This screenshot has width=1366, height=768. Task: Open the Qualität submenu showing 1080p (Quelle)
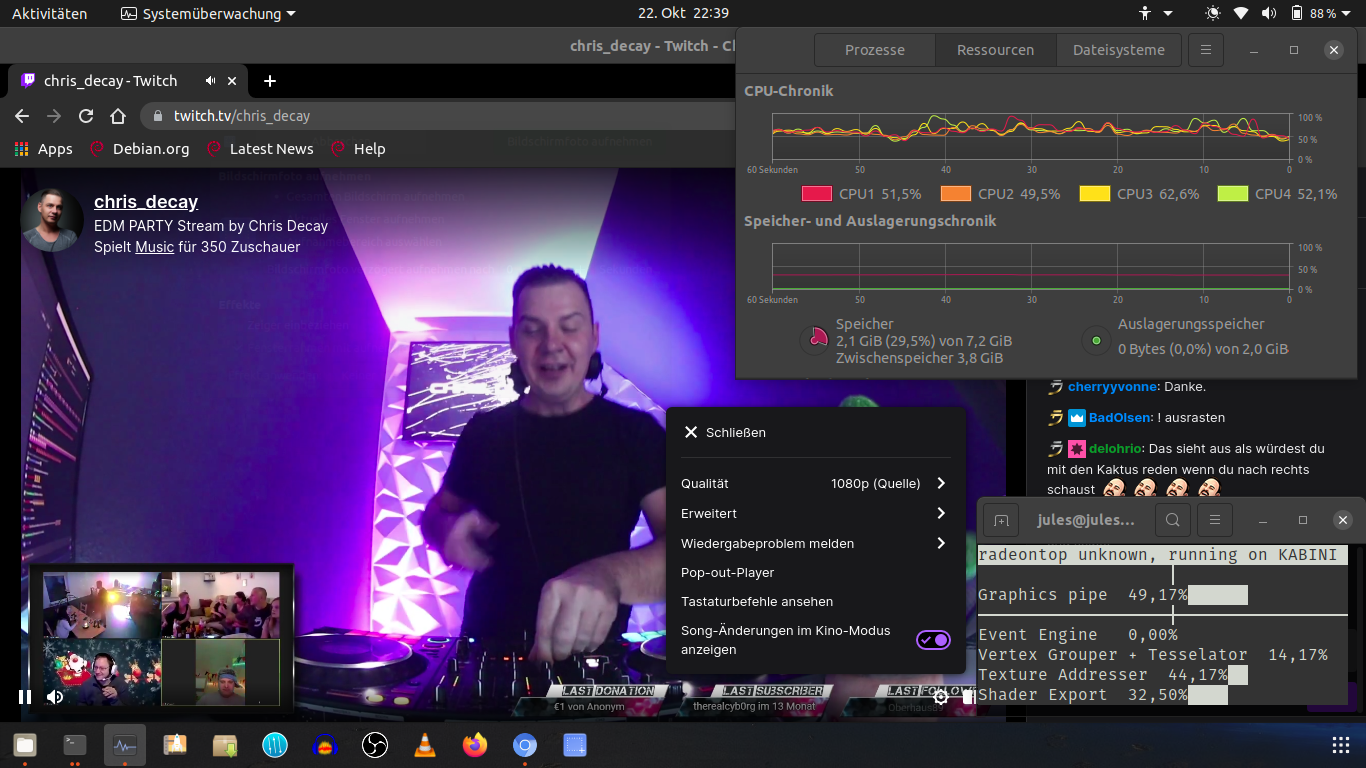[815, 483]
